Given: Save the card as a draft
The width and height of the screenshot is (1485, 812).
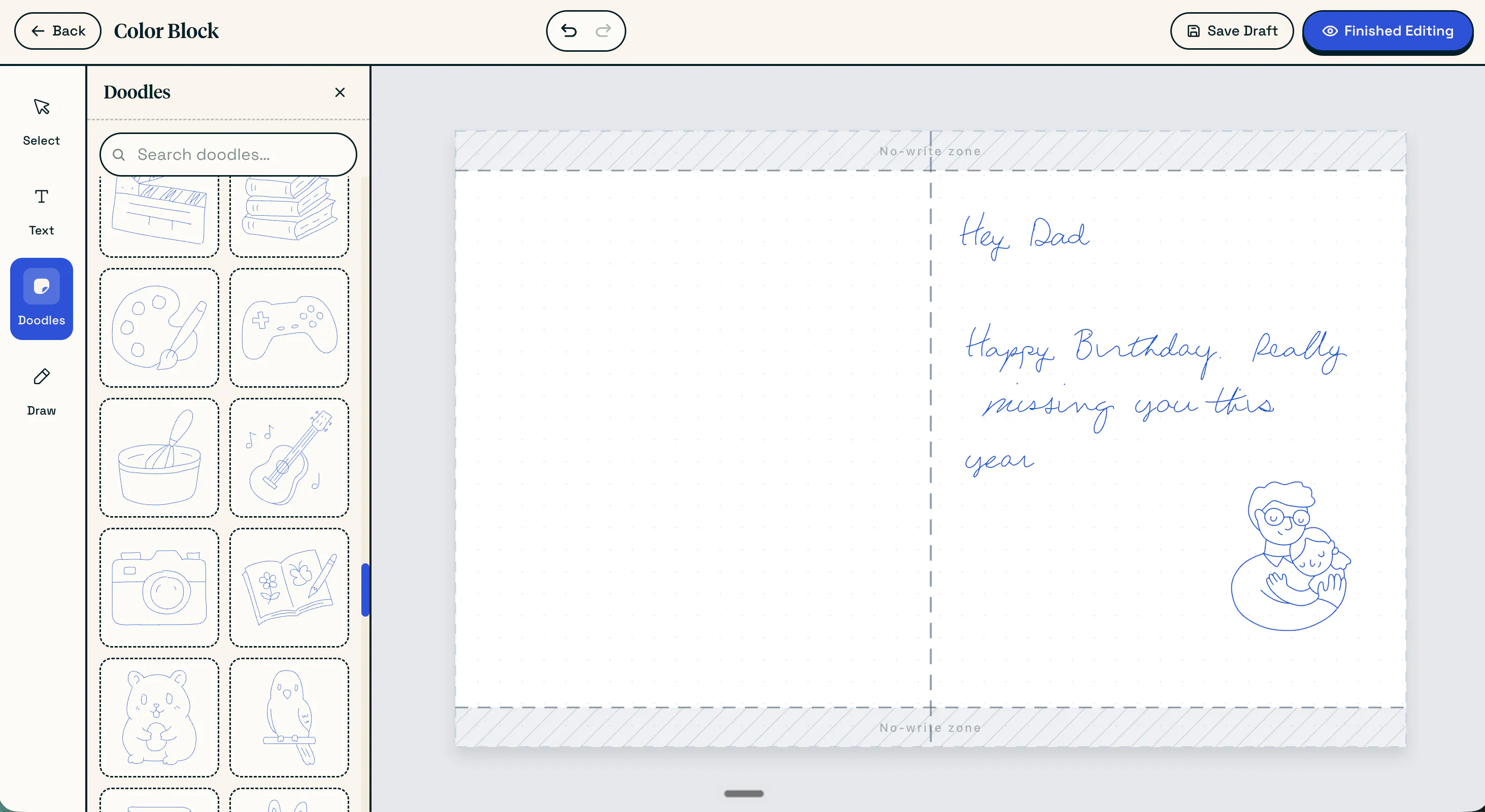Looking at the screenshot, I should (1231, 31).
